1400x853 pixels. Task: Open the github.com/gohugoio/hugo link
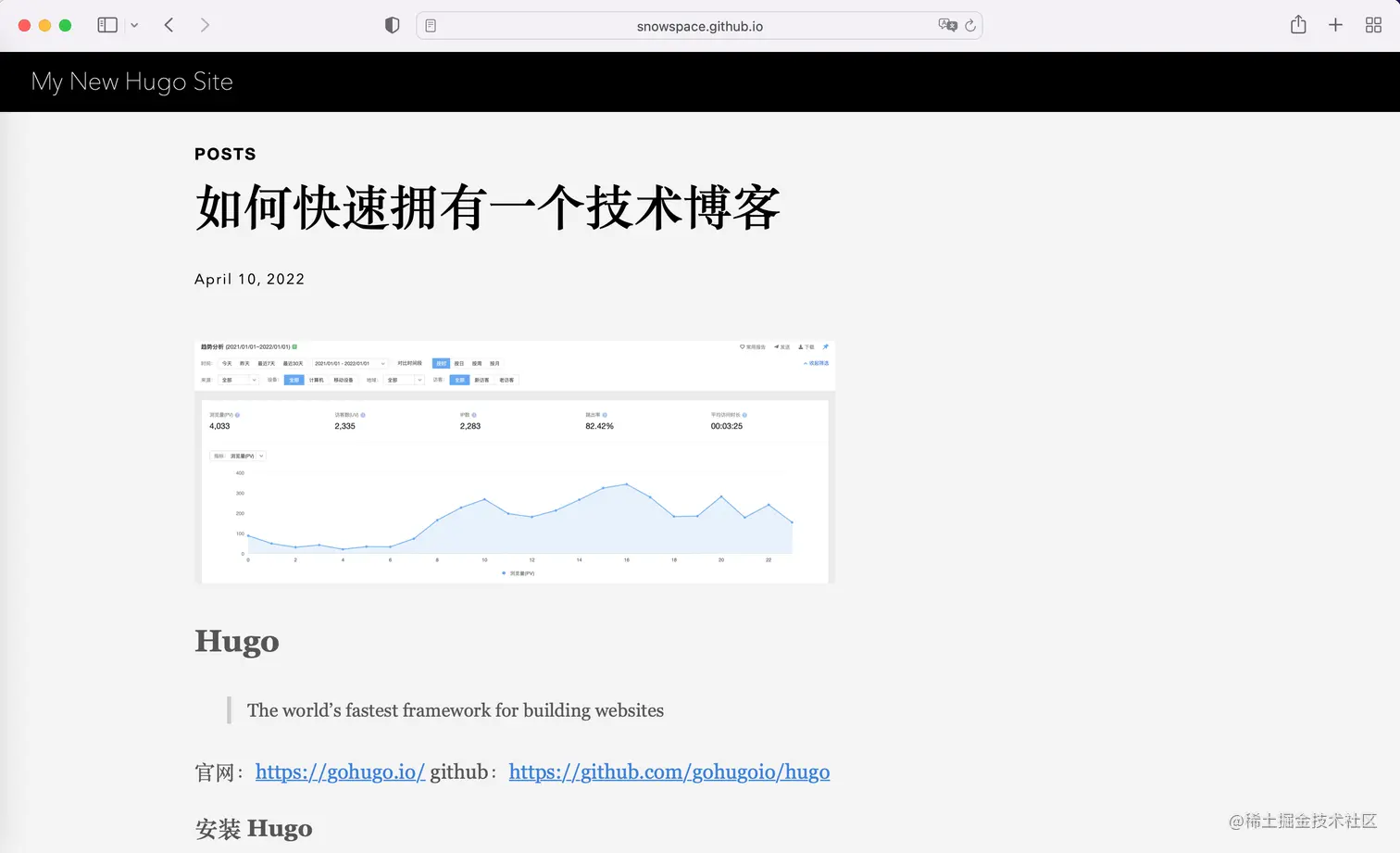click(x=669, y=771)
